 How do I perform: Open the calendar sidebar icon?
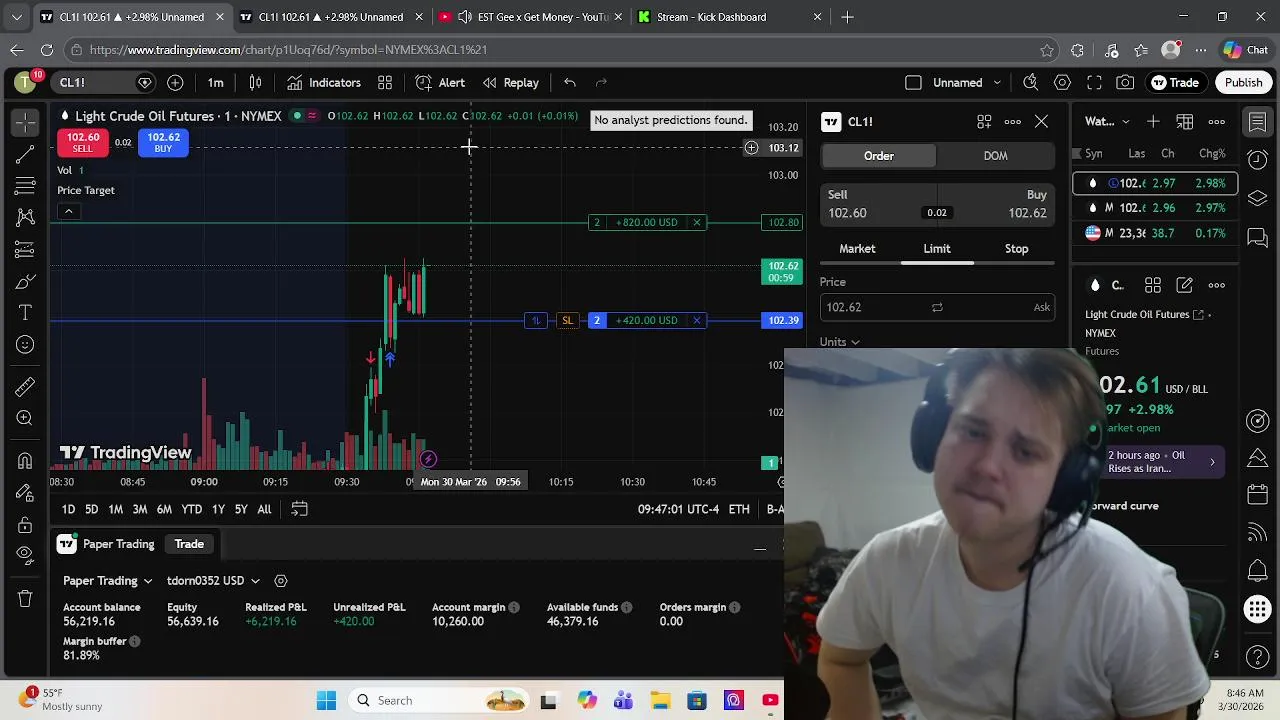pos(1258,495)
